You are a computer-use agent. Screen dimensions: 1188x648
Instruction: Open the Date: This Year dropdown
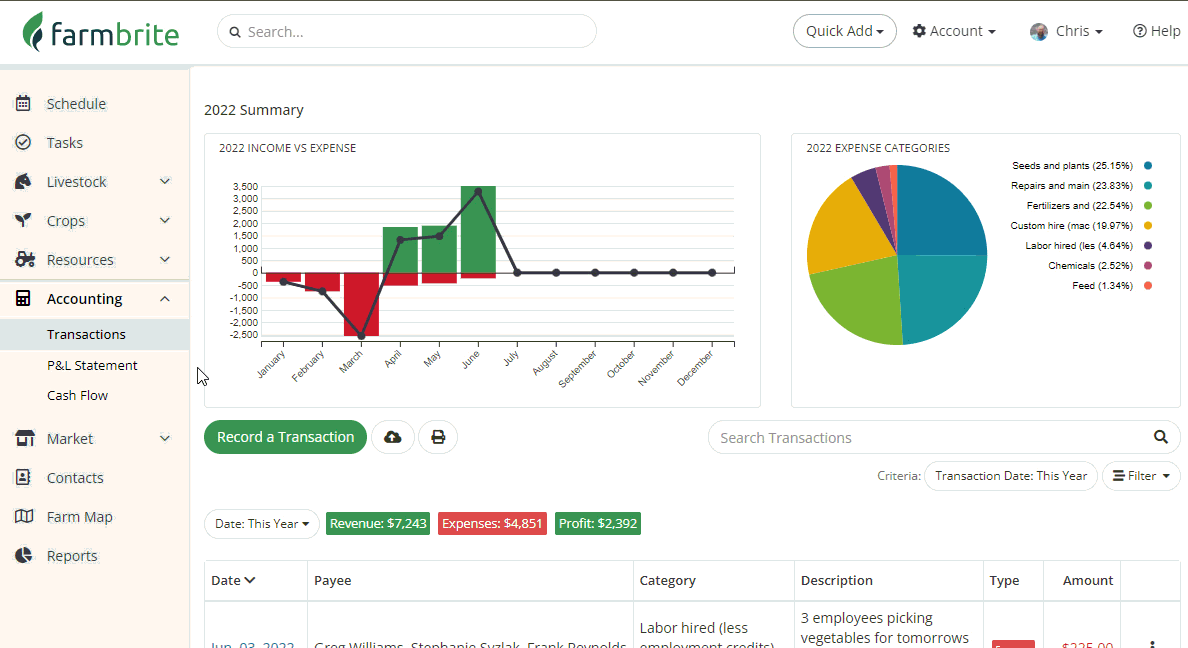point(261,524)
